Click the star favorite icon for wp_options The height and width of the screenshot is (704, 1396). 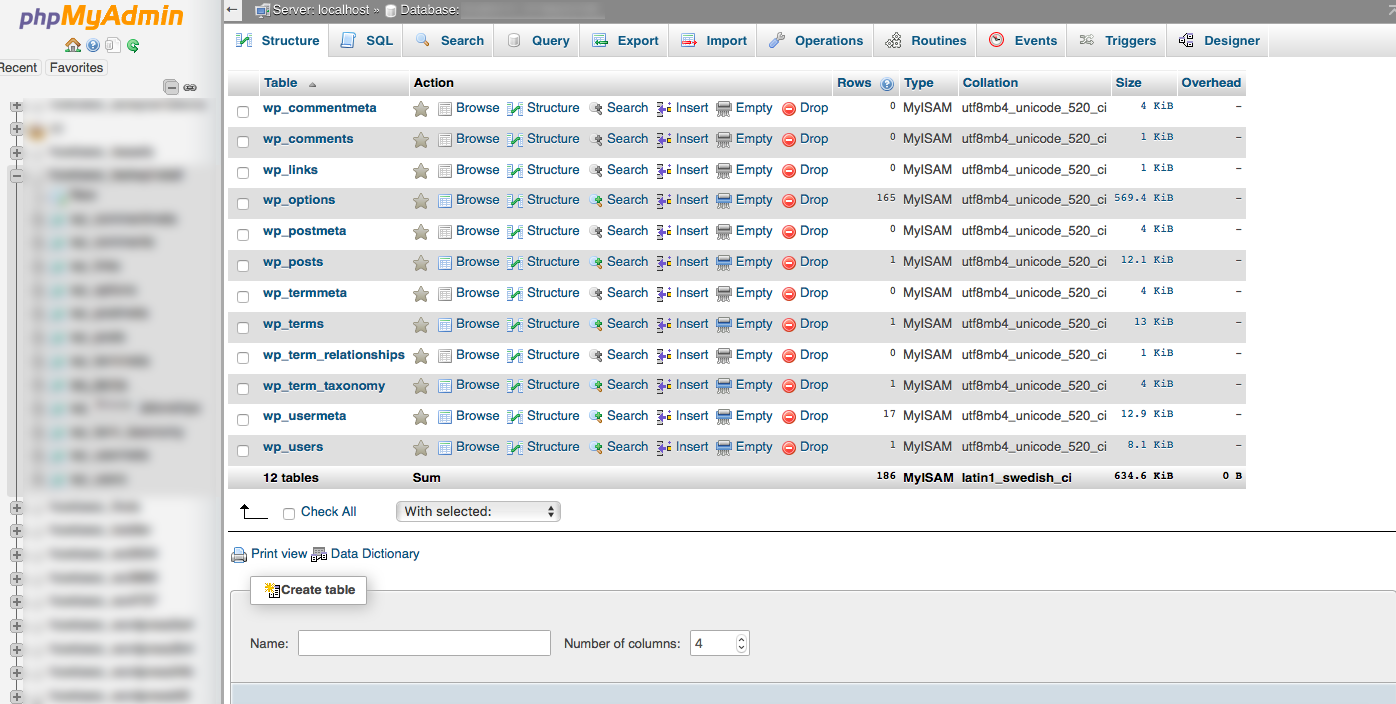click(x=421, y=201)
